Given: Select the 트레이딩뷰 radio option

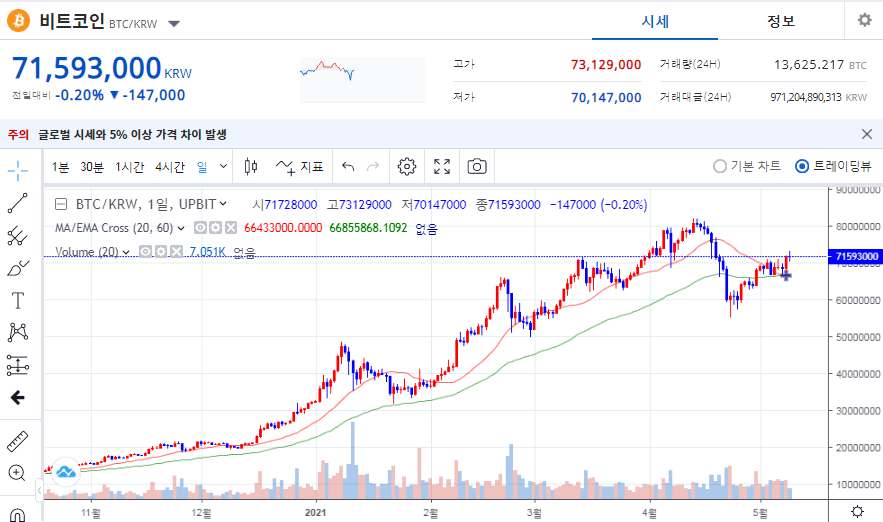Looking at the screenshot, I should click(x=833, y=166).
